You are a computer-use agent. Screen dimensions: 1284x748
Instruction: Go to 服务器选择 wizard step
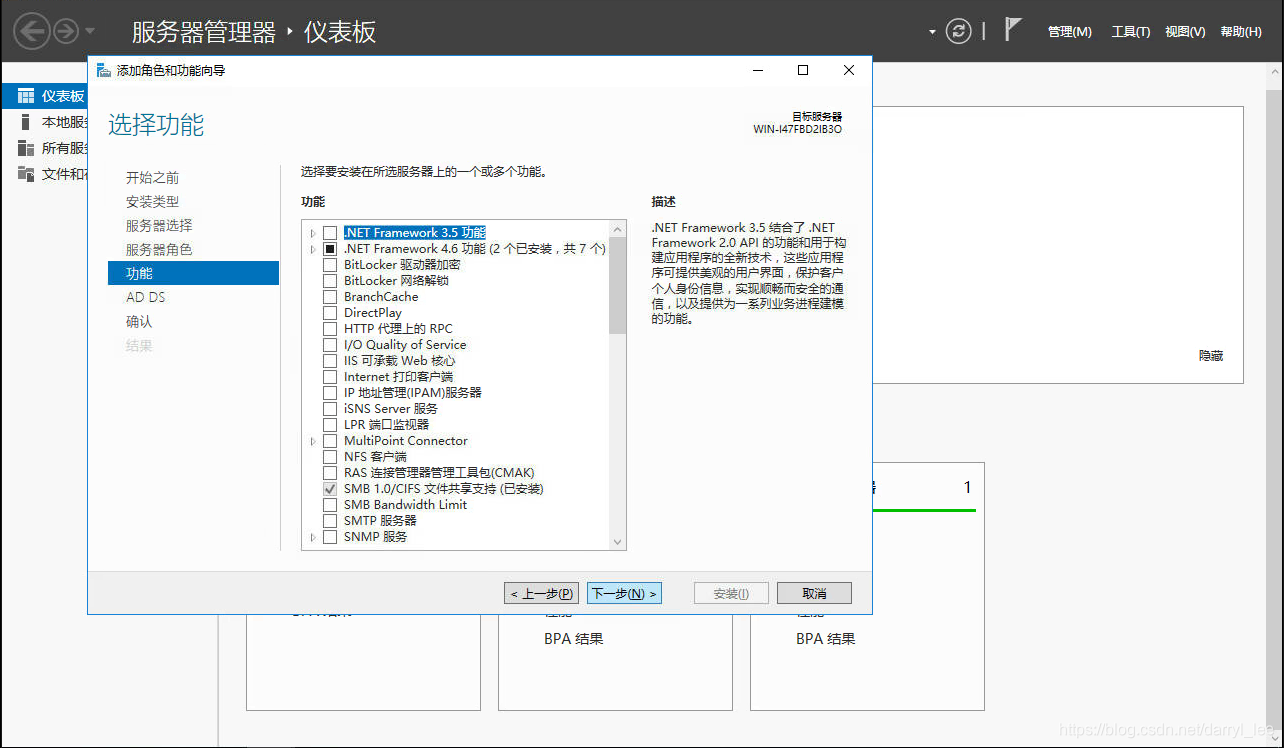pos(159,226)
